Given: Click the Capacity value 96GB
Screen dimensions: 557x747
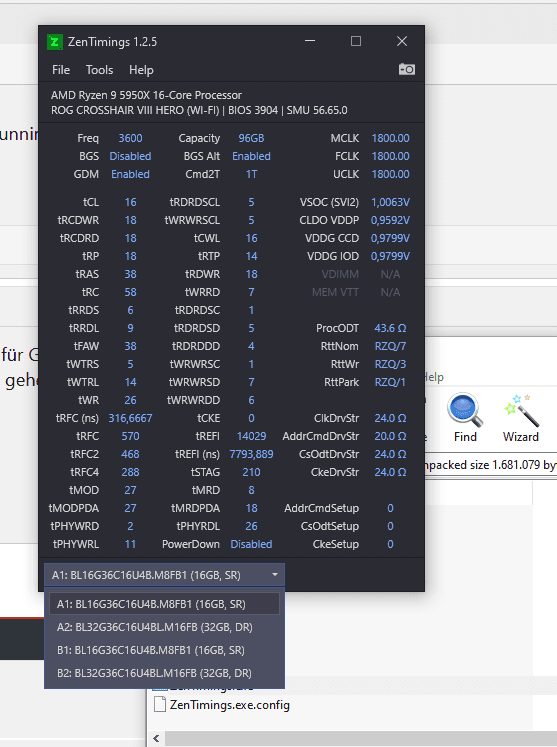Looking at the screenshot, I should click(x=251, y=138).
